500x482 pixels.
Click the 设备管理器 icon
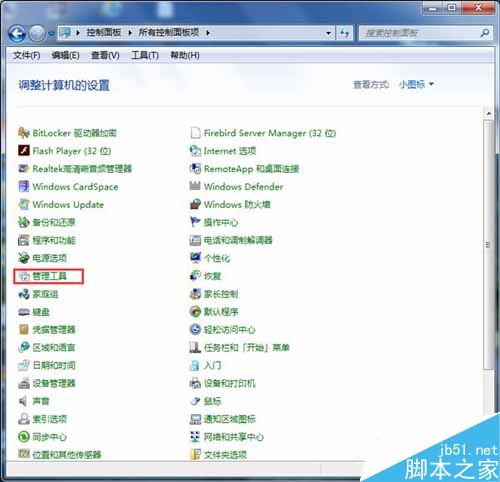click(24, 383)
